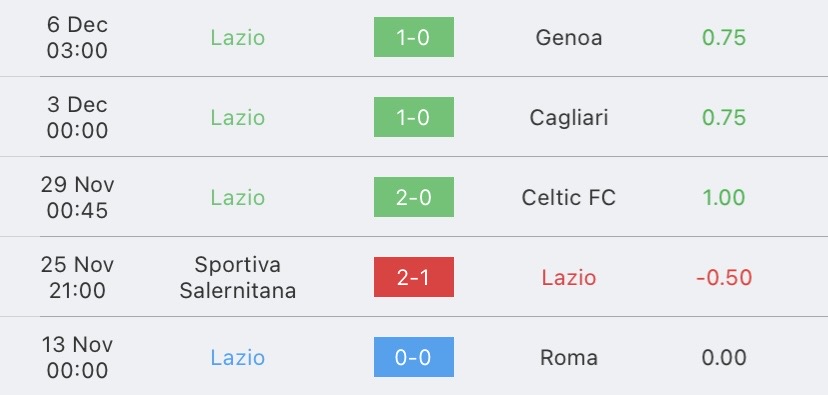Select Sportiva Salernitana team name
The image size is (828, 395).
click(x=238, y=277)
